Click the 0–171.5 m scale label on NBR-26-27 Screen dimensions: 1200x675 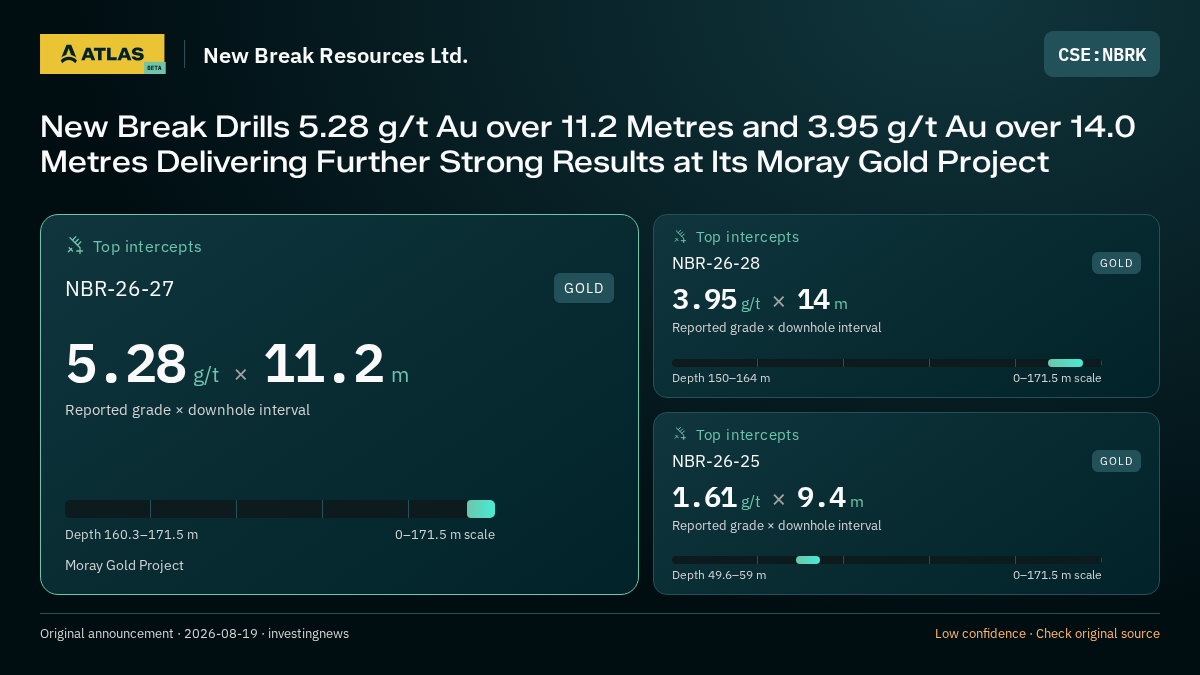pyautogui.click(x=445, y=535)
